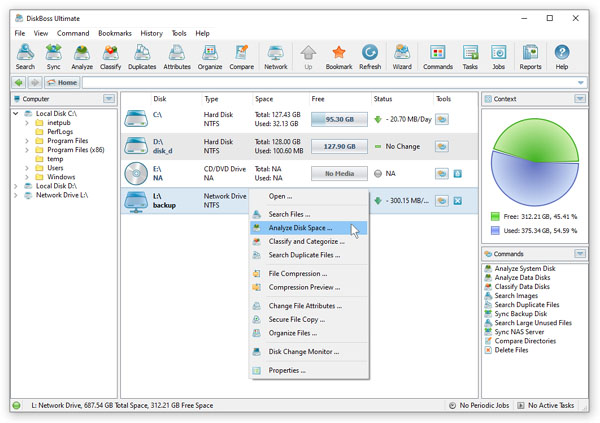The image size is (600, 423).
Task: Open the Command menu
Action: click(x=73, y=33)
